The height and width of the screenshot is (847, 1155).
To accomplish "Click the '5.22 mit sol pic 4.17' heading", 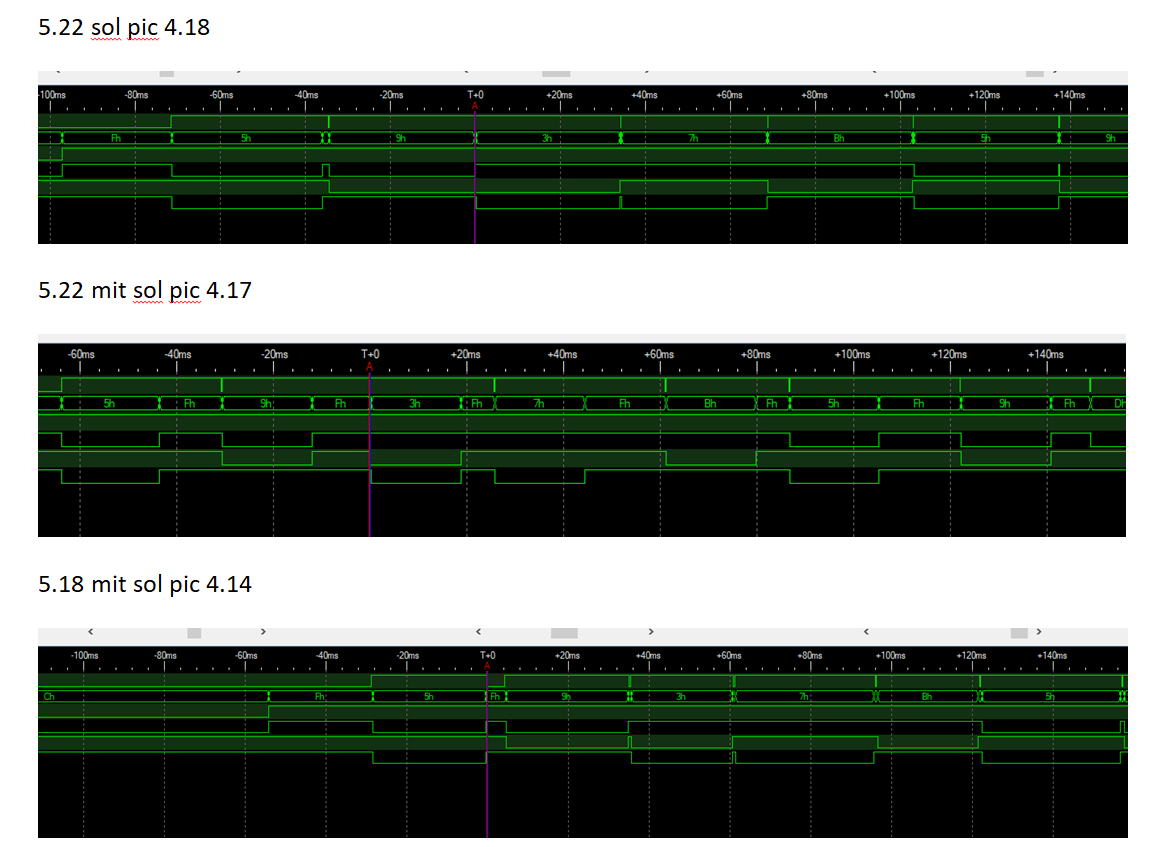I will point(144,290).
